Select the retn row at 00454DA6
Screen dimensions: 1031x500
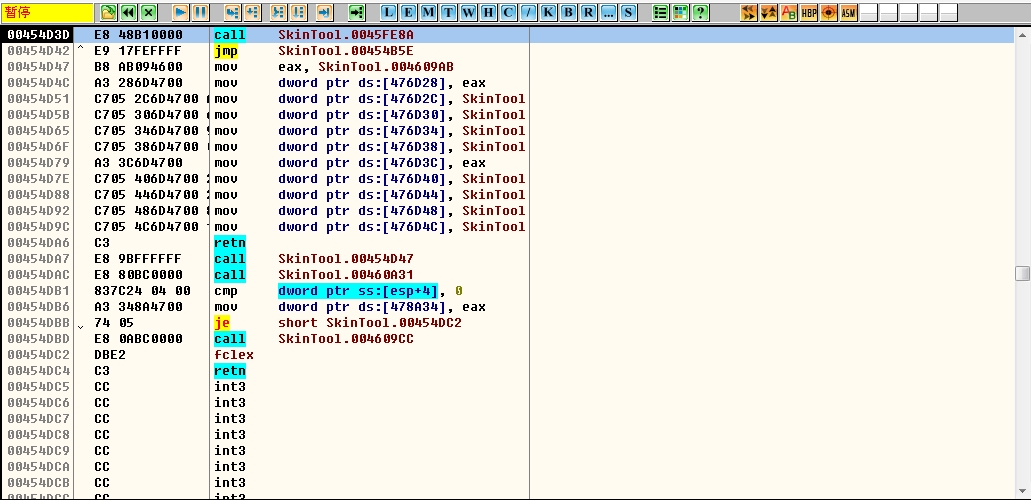pos(508,243)
